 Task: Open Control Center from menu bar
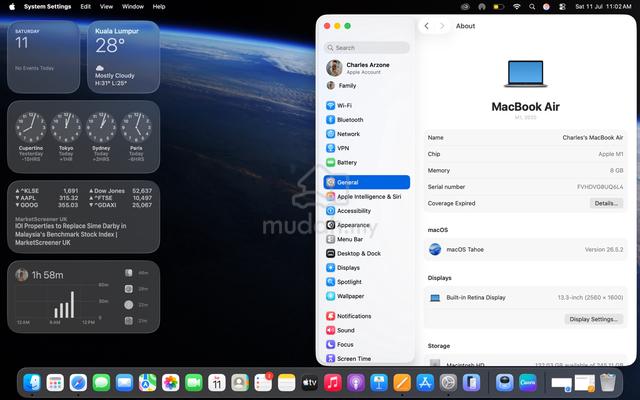[x=562, y=7]
